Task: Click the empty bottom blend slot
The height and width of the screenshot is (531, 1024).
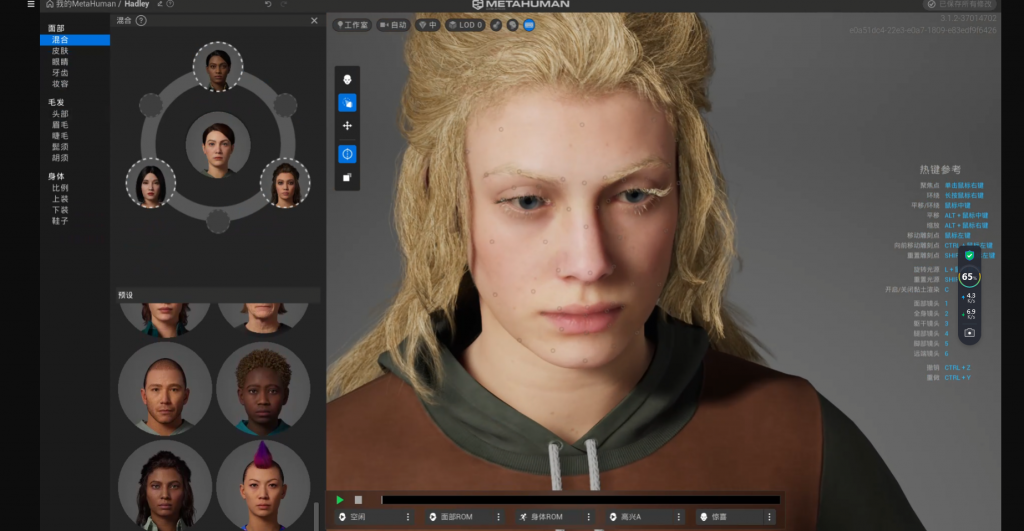Action: click(218, 221)
